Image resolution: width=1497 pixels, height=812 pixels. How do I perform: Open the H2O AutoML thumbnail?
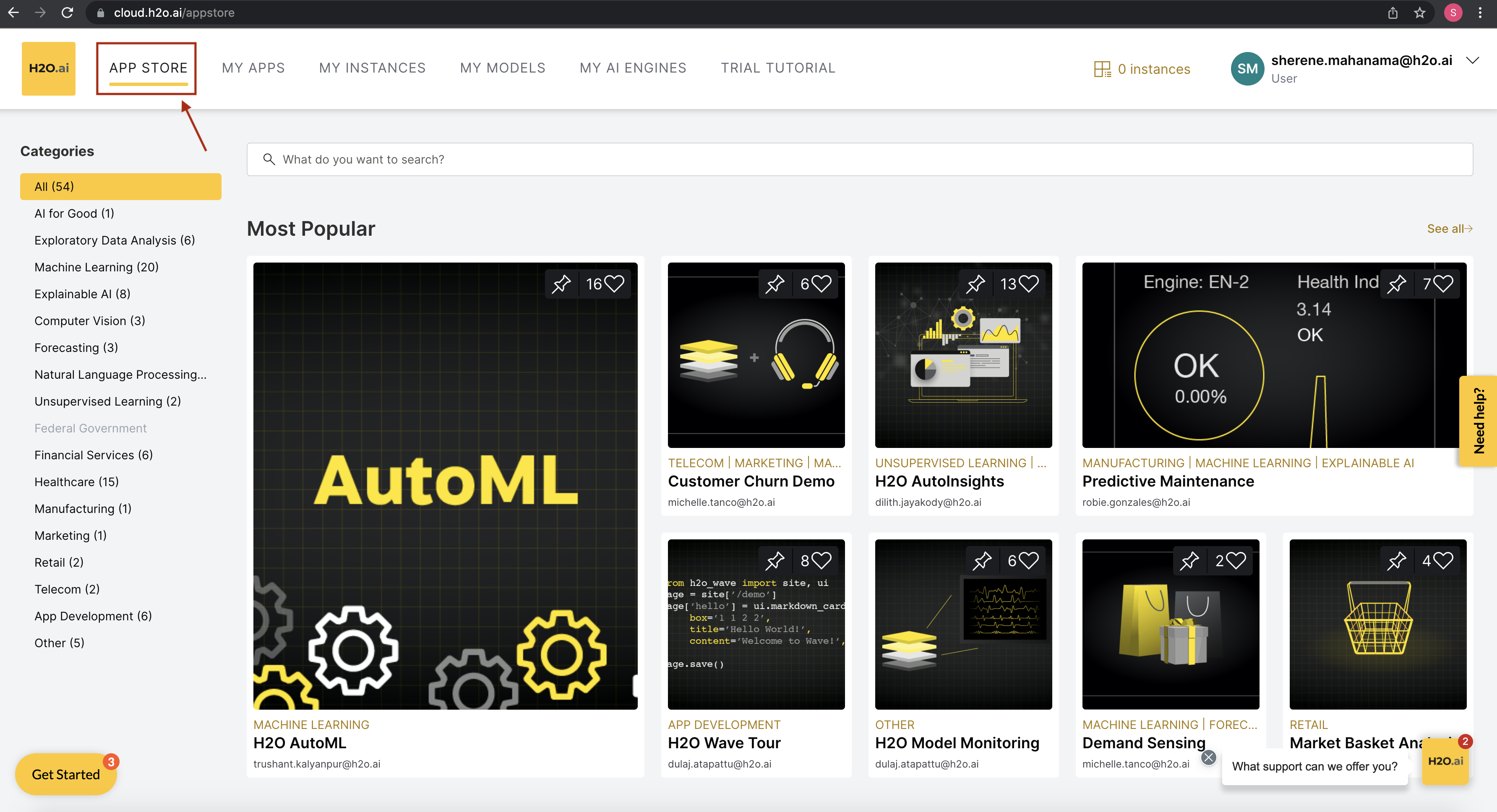[445, 486]
